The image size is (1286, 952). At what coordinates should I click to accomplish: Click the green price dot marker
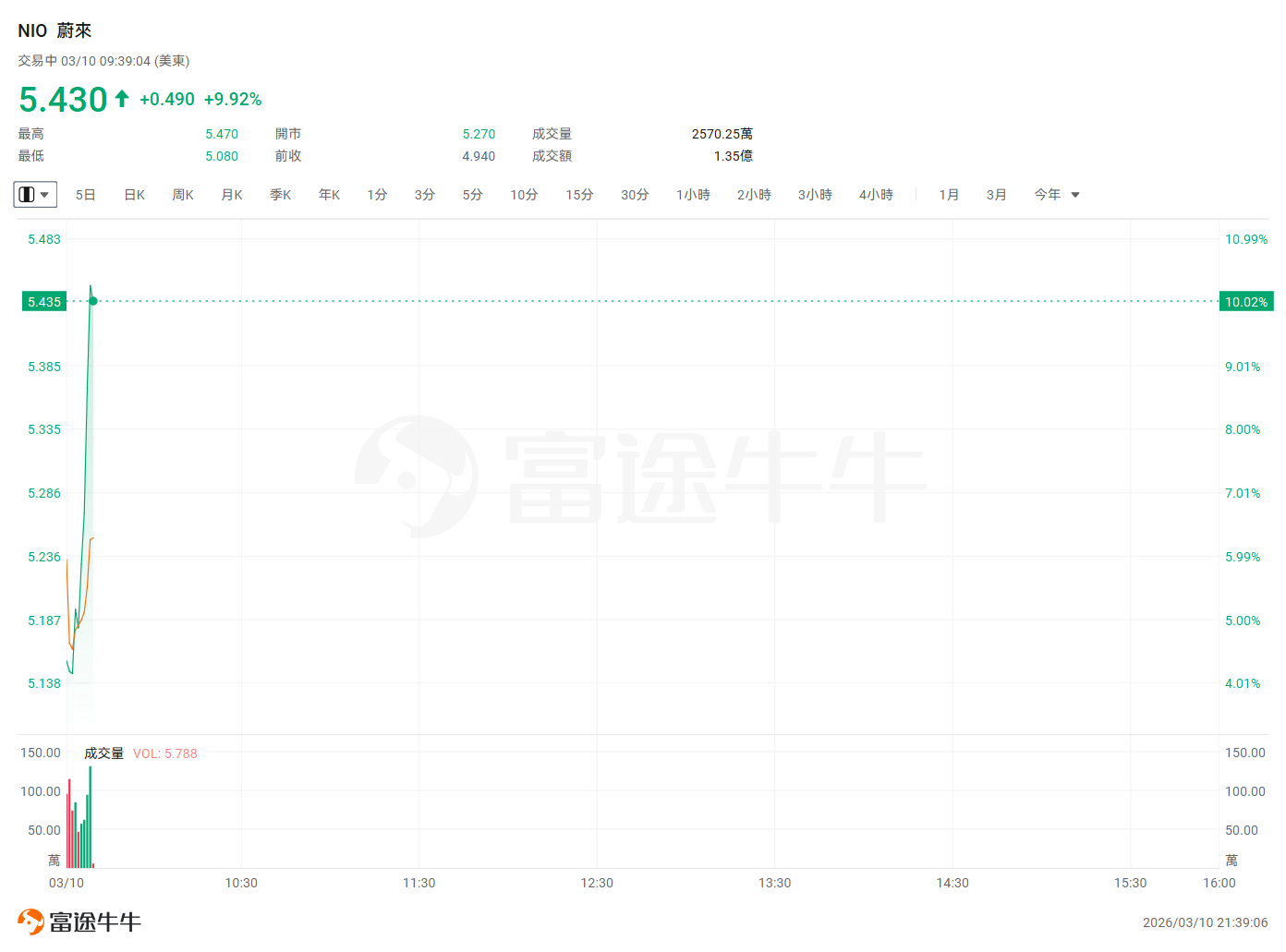tap(93, 301)
